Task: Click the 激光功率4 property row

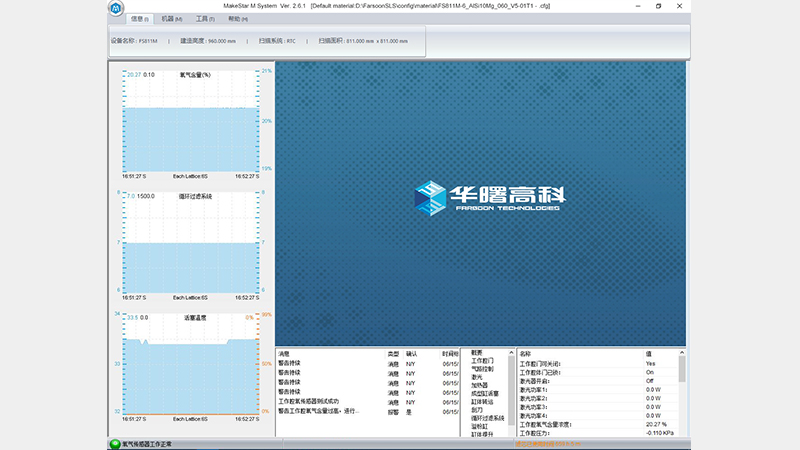Action: click(597, 416)
